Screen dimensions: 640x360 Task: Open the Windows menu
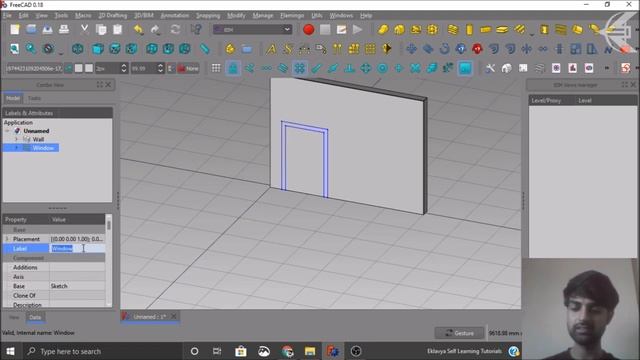[341, 16]
